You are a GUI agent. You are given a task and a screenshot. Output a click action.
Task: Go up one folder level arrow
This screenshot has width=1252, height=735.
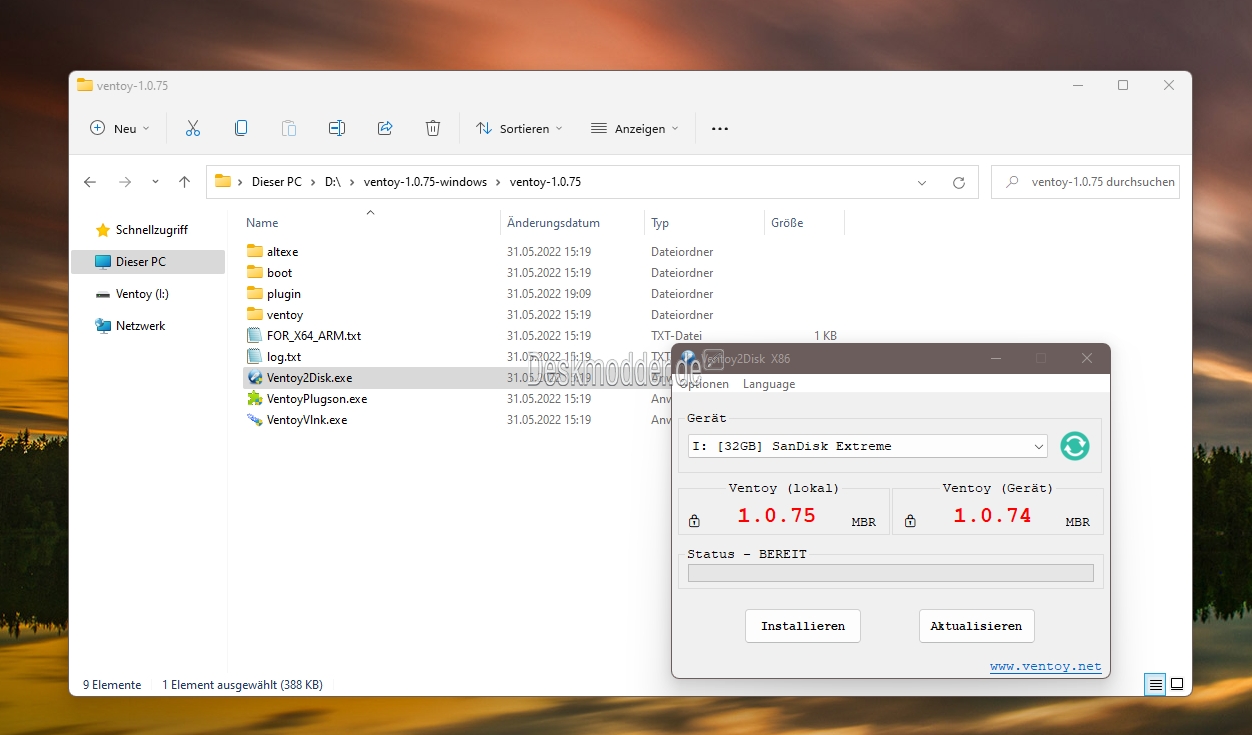184,182
